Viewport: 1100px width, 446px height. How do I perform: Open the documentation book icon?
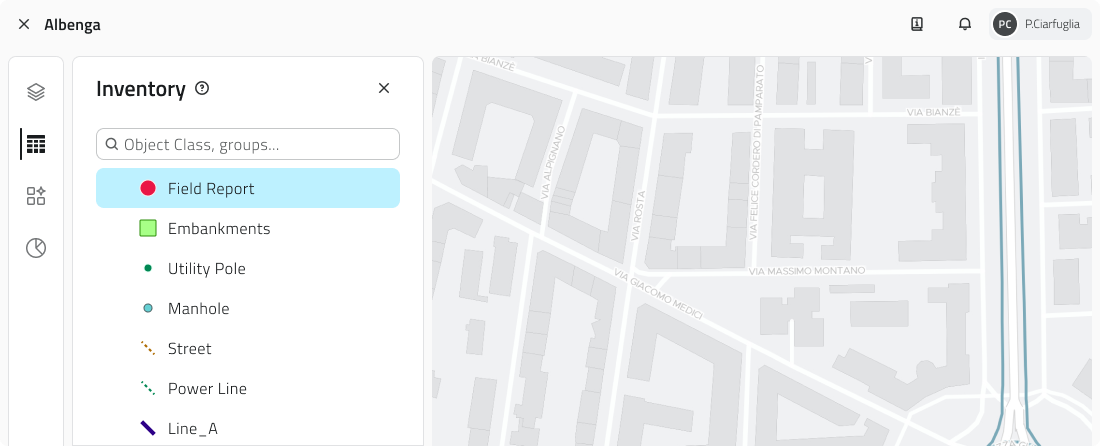(917, 24)
